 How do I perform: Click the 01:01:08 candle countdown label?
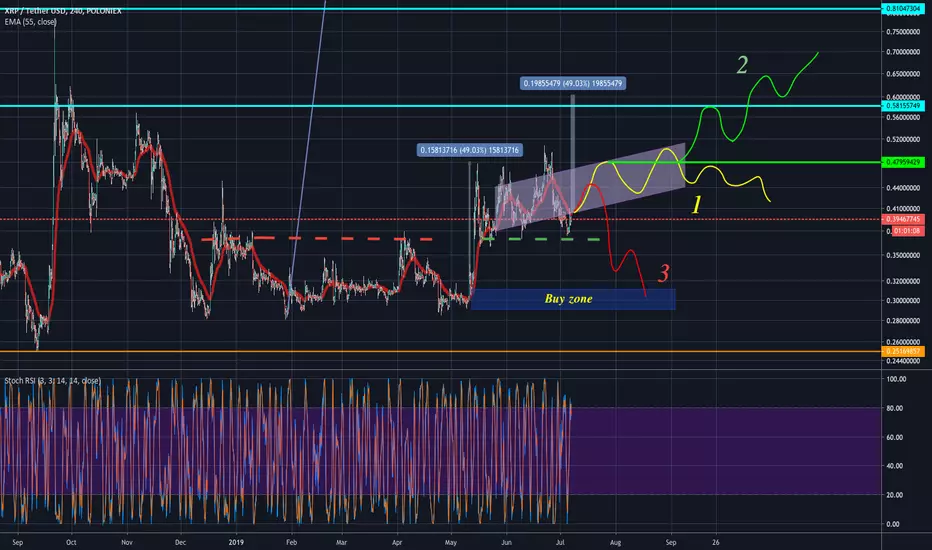click(x=907, y=231)
